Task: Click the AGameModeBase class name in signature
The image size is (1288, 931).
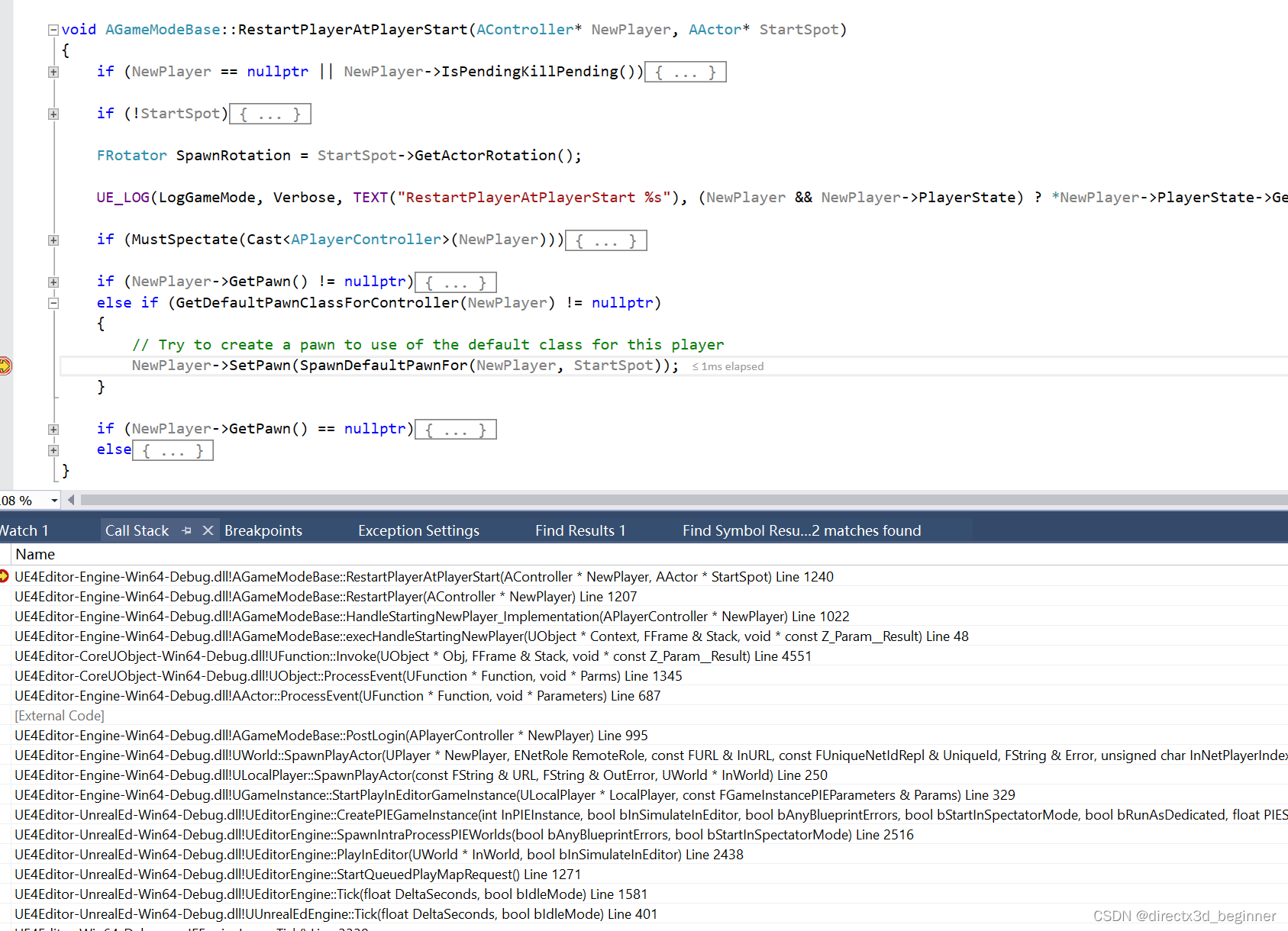Action: (x=163, y=30)
